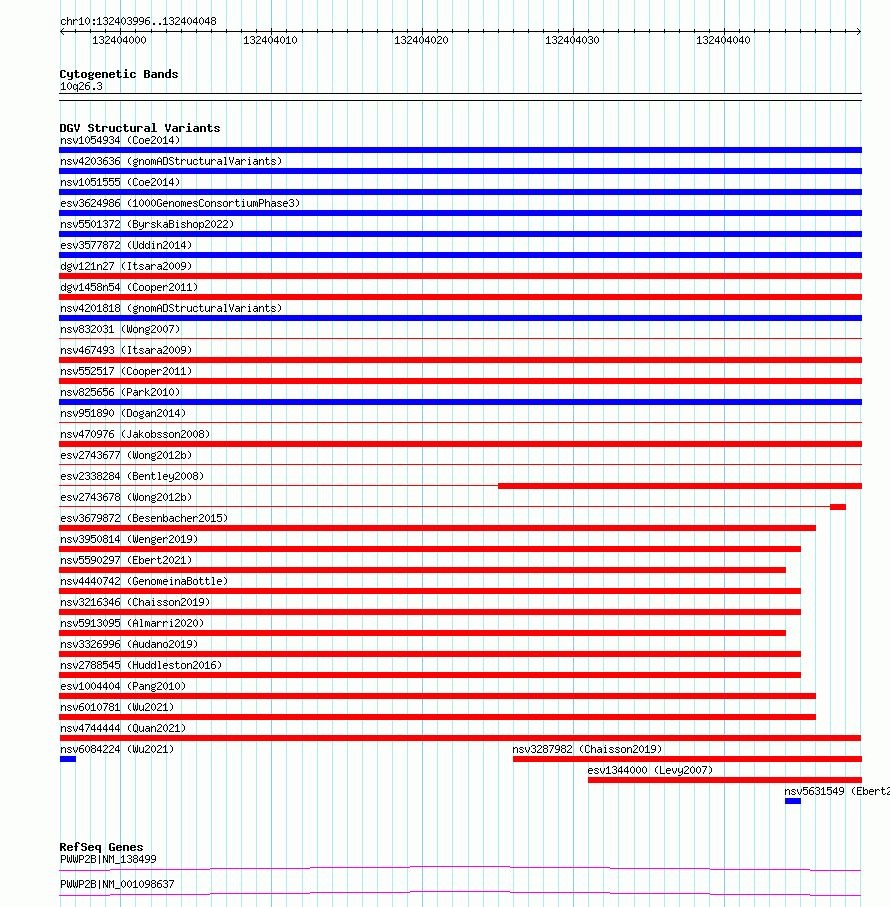The height and width of the screenshot is (907, 890).
Task: Click the small blue nsv5631549 bar
Action: pos(793,801)
